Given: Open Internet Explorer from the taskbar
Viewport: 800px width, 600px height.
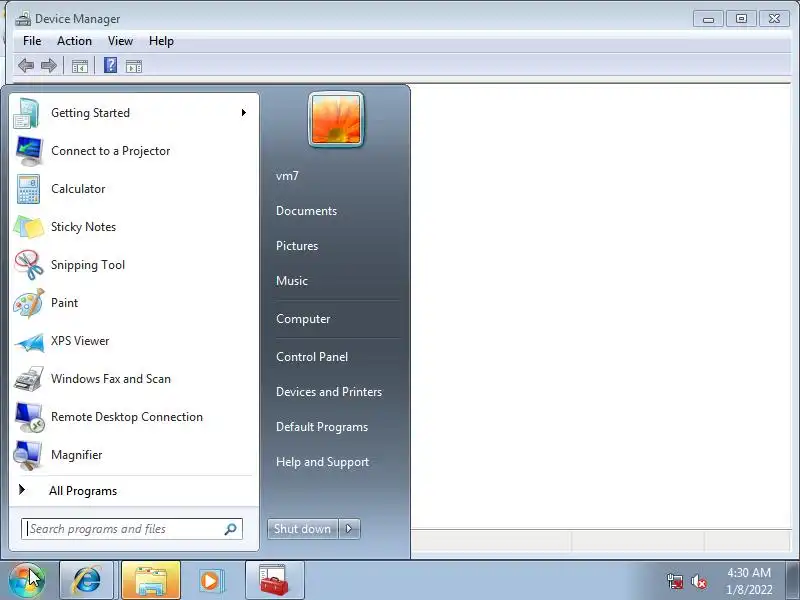Looking at the screenshot, I should [x=87, y=580].
